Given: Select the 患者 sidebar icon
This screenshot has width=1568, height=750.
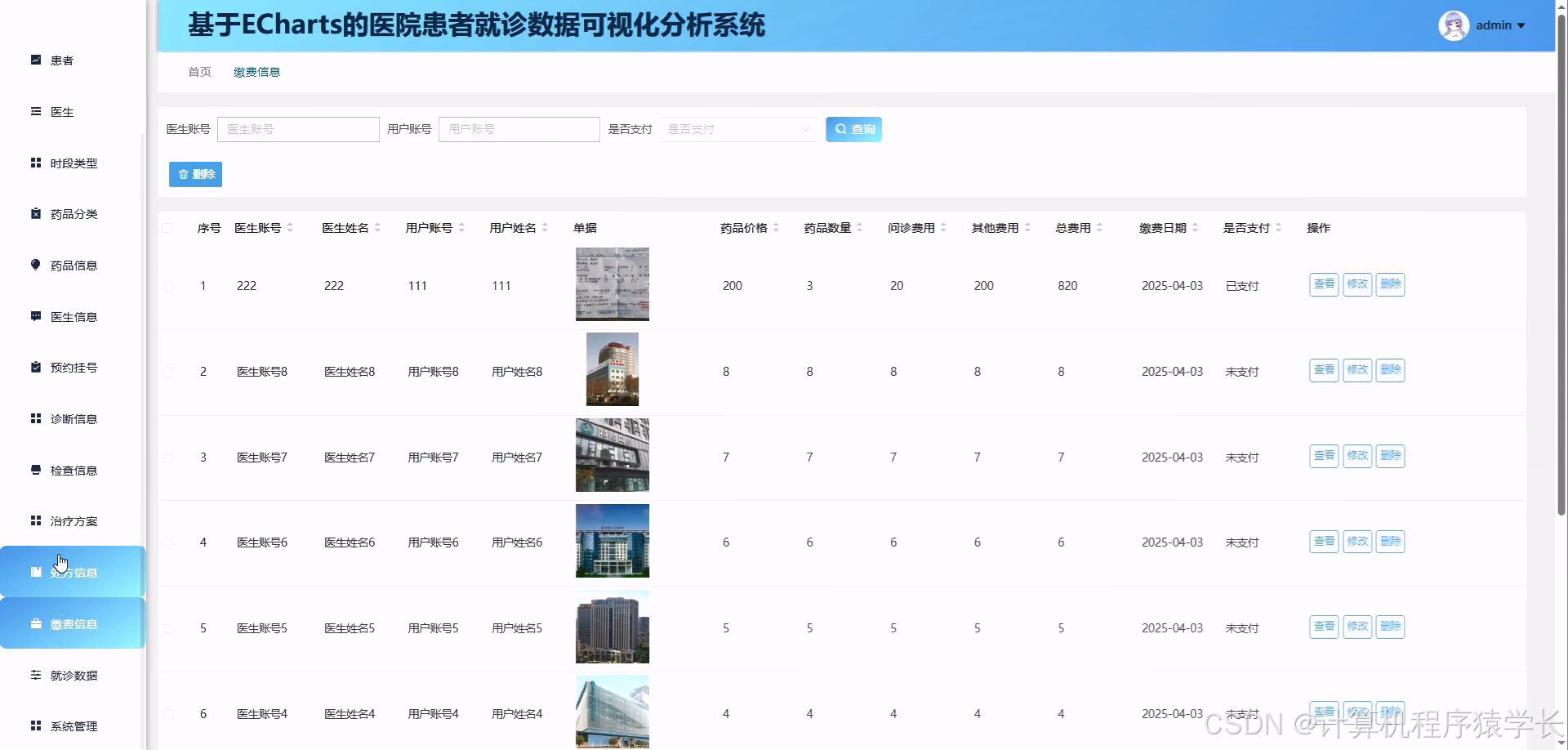Looking at the screenshot, I should pos(35,60).
